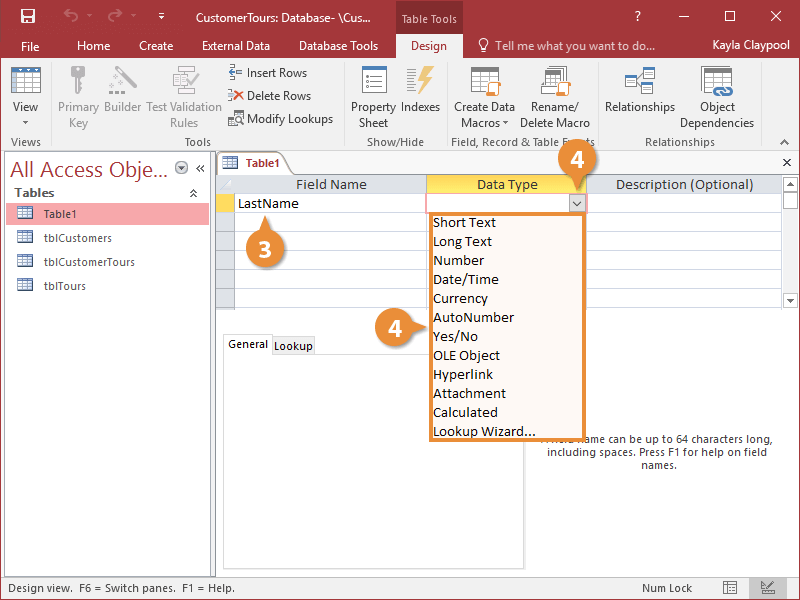This screenshot has width=800, height=600.
Task: Open the File menu
Action: coord(30,46)
